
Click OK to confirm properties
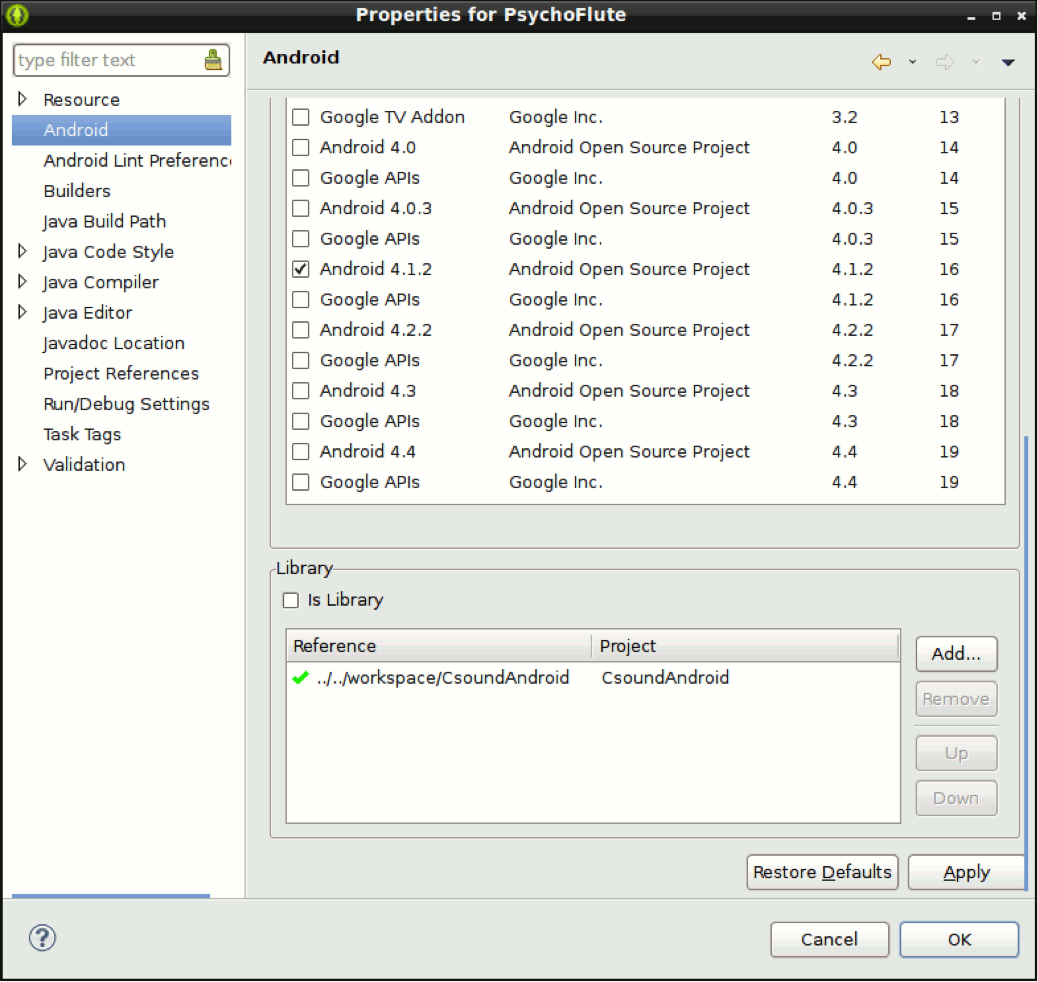(959, 940)
